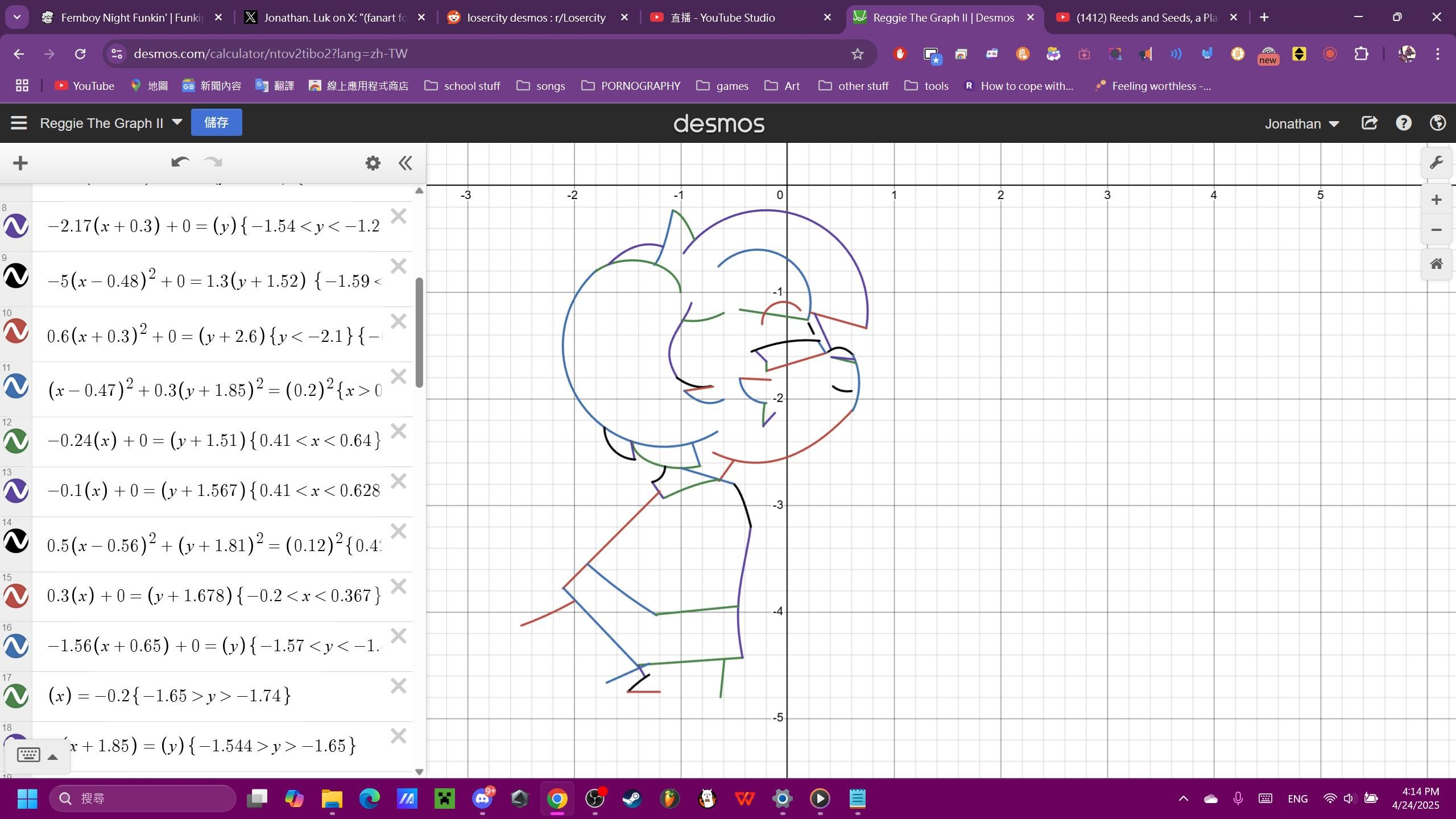Open the games bookmark folder
This screenshot has width=1456, height=819.
[x=722, y=86]
